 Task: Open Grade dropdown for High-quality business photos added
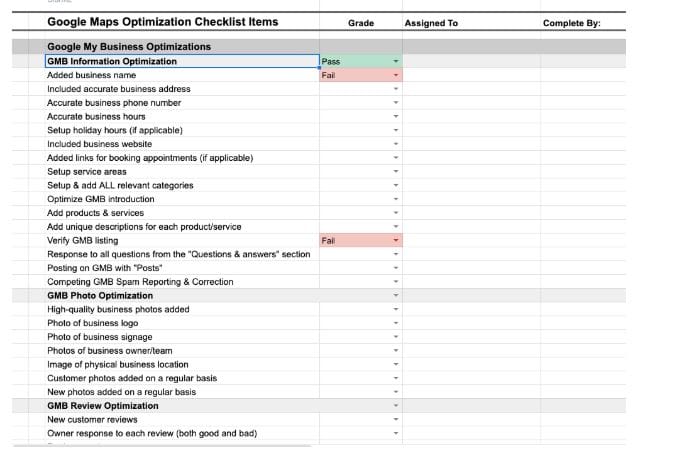click(396, 309)
